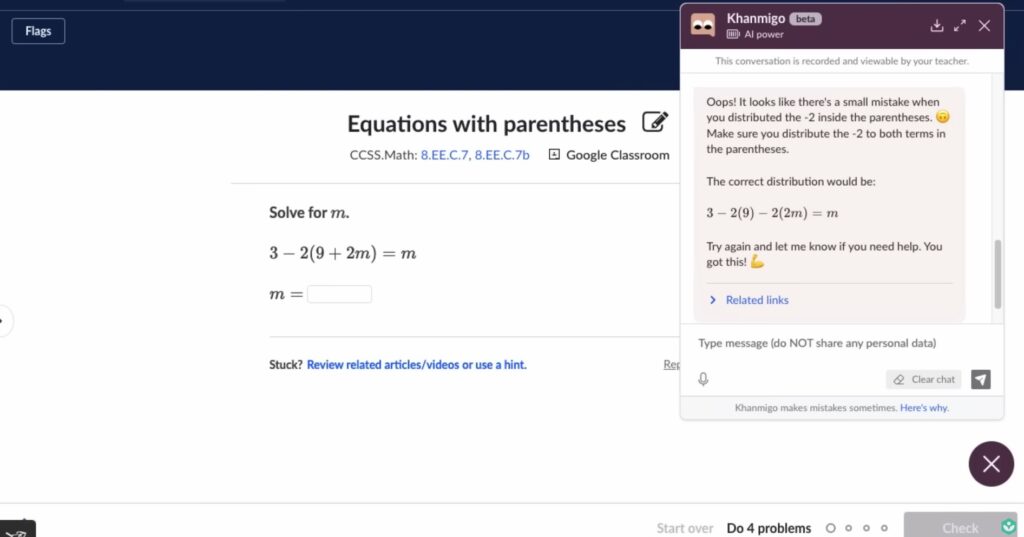Open the 8.EE.C.7 standard link
The height and width of the screenshot is (537, 1024).
click(x=444, y=155)
